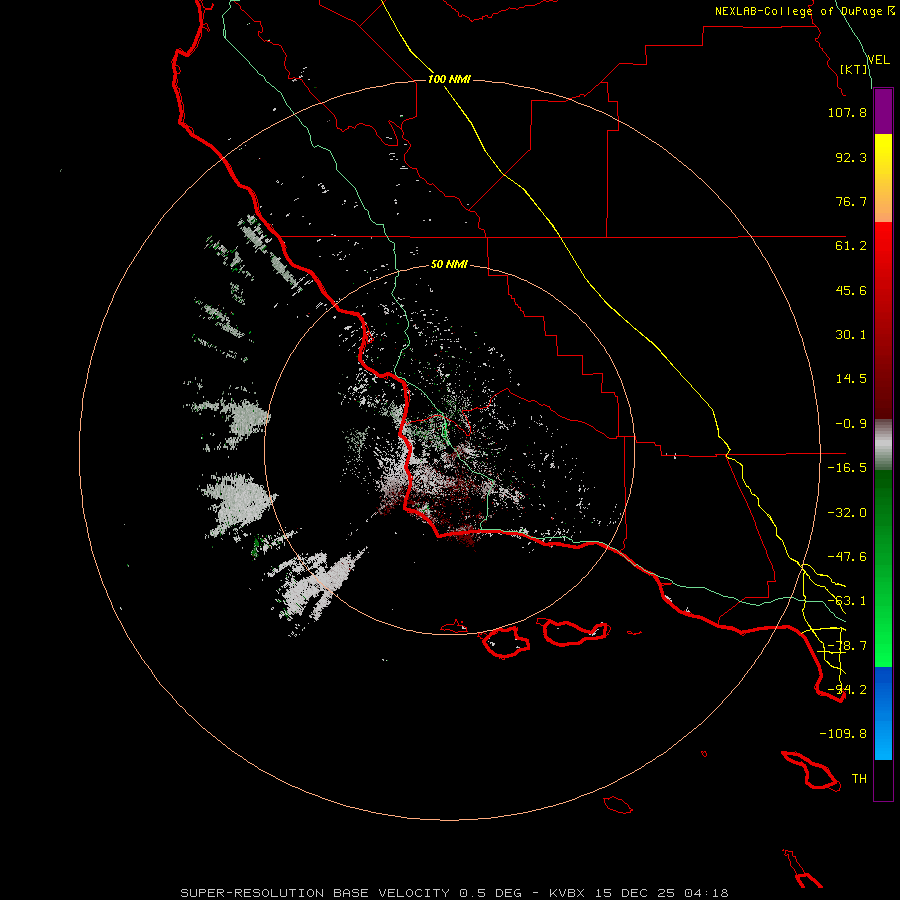The height and width of the screenshot is (900, 900).
Task: Click the Super-Resolution Base Velocity caption text
Action: [454, 893]
